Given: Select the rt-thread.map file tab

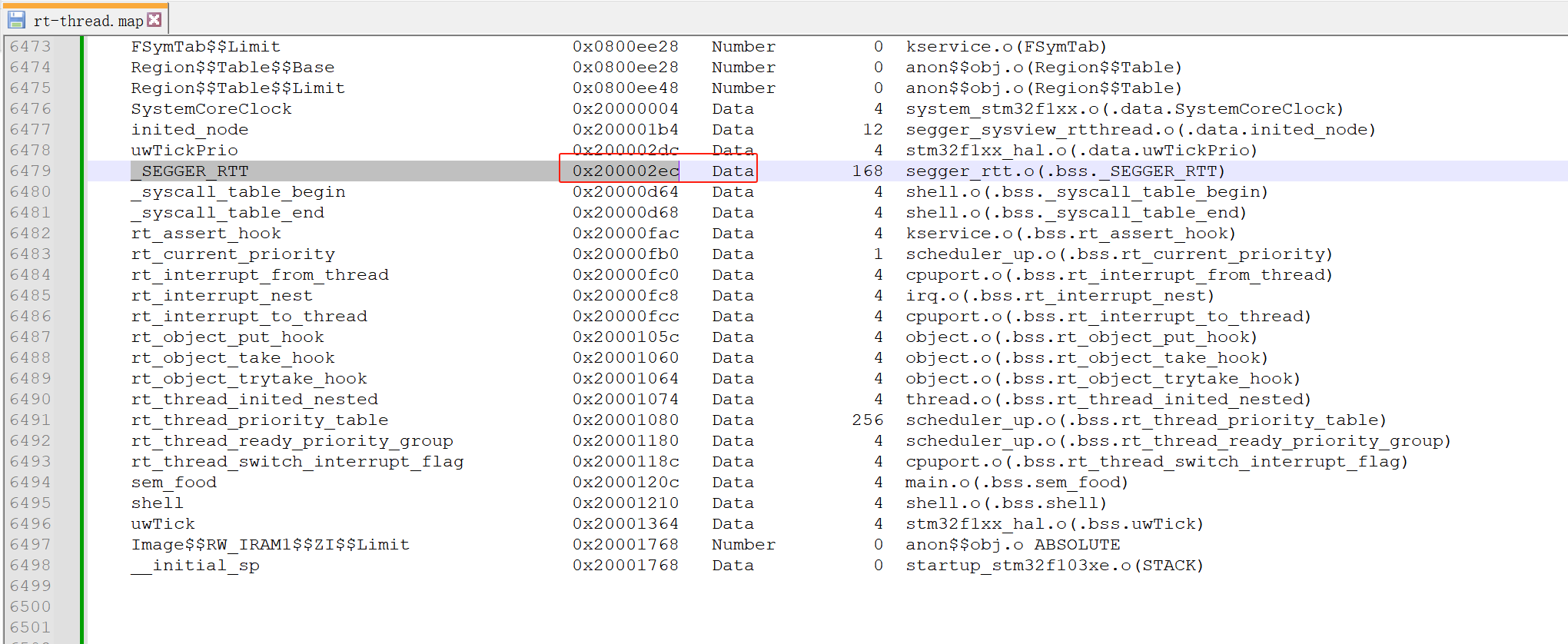Looking at the screenshot, I should click(85, 20).
